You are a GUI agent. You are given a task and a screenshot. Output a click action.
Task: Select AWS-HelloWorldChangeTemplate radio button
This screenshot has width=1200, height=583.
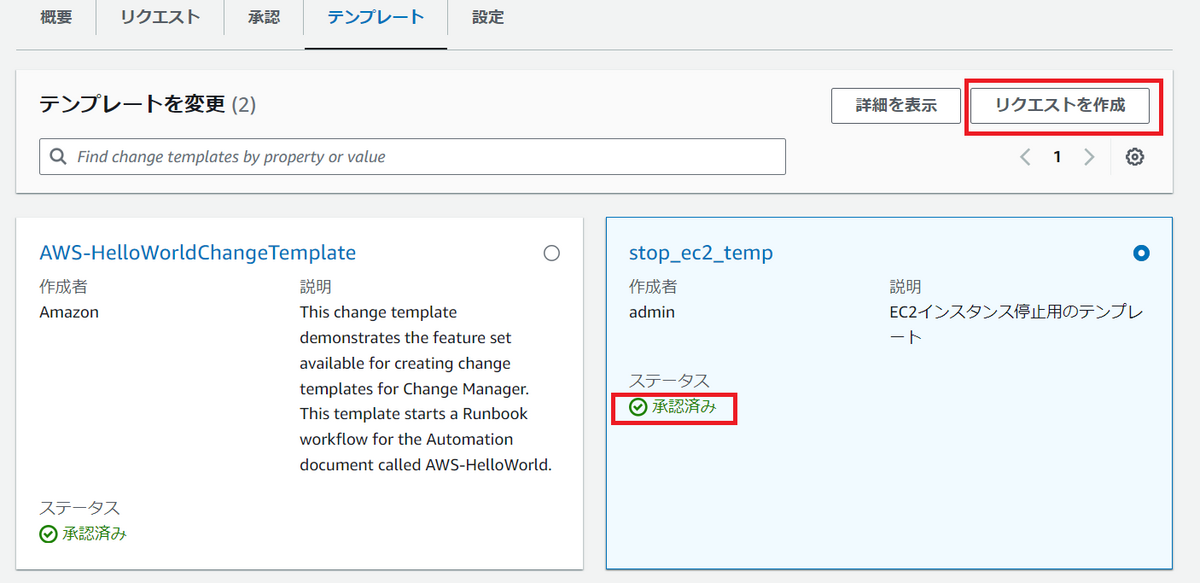point(551,253)
